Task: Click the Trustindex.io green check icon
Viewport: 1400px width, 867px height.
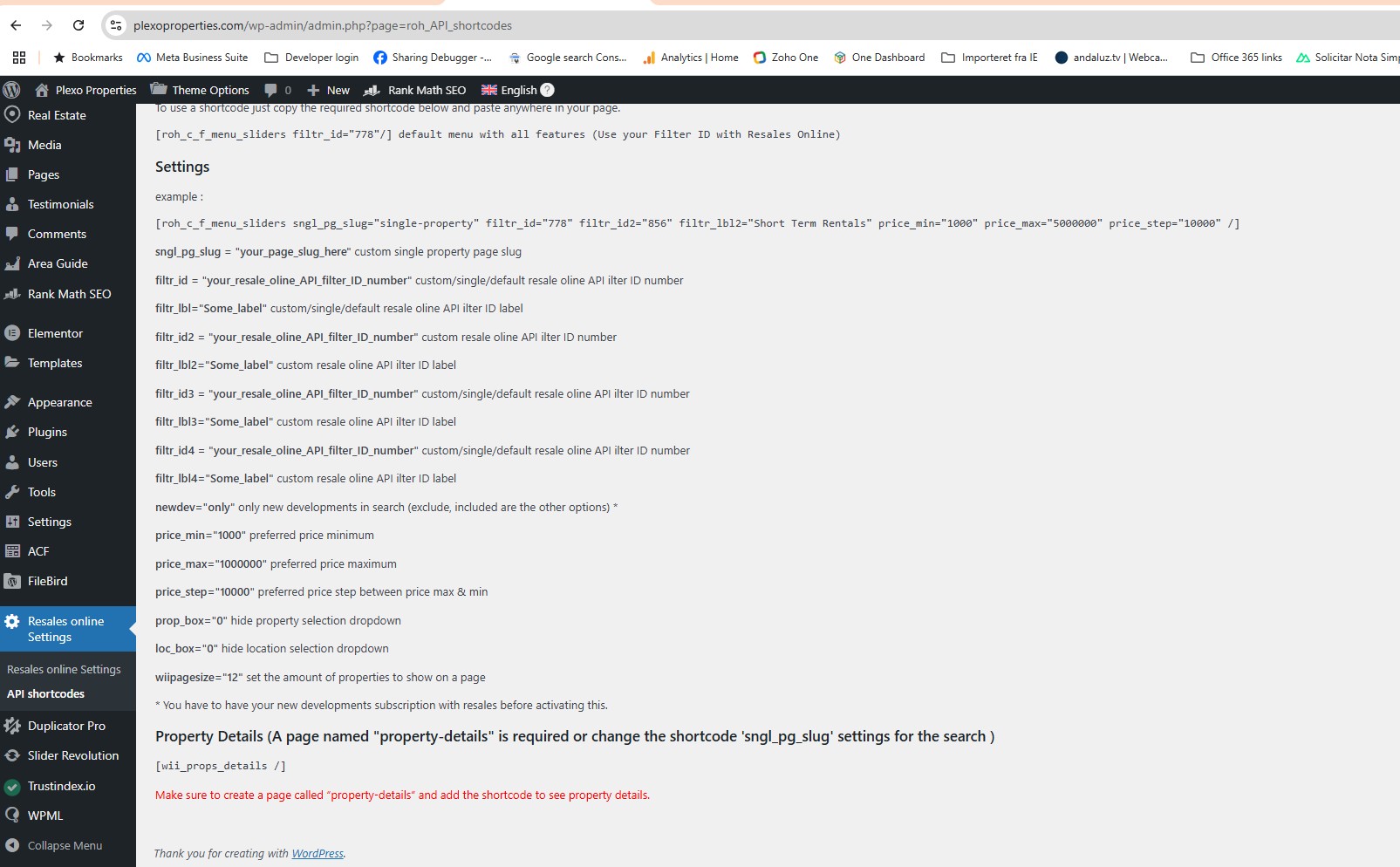Action: tap(12, 786)
